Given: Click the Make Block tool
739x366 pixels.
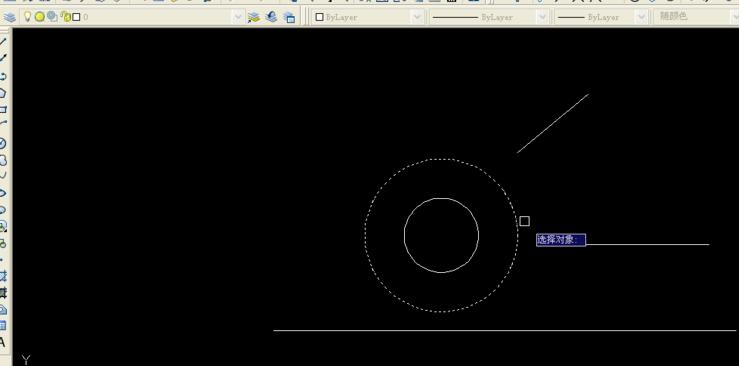Looking at the screenshot, I should 3,244.
